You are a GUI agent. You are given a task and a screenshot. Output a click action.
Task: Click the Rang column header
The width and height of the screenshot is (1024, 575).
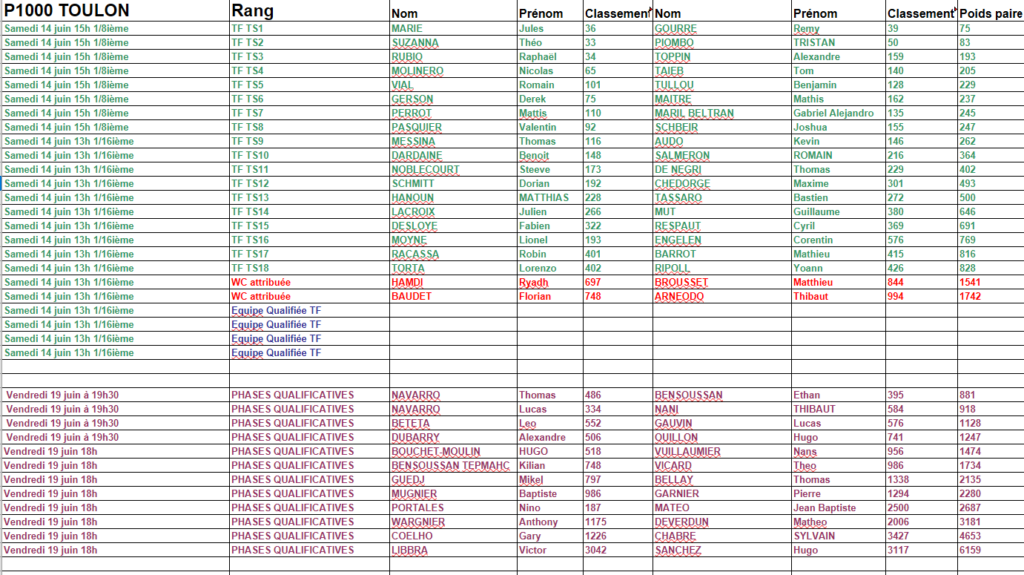(x=310, y=10)
